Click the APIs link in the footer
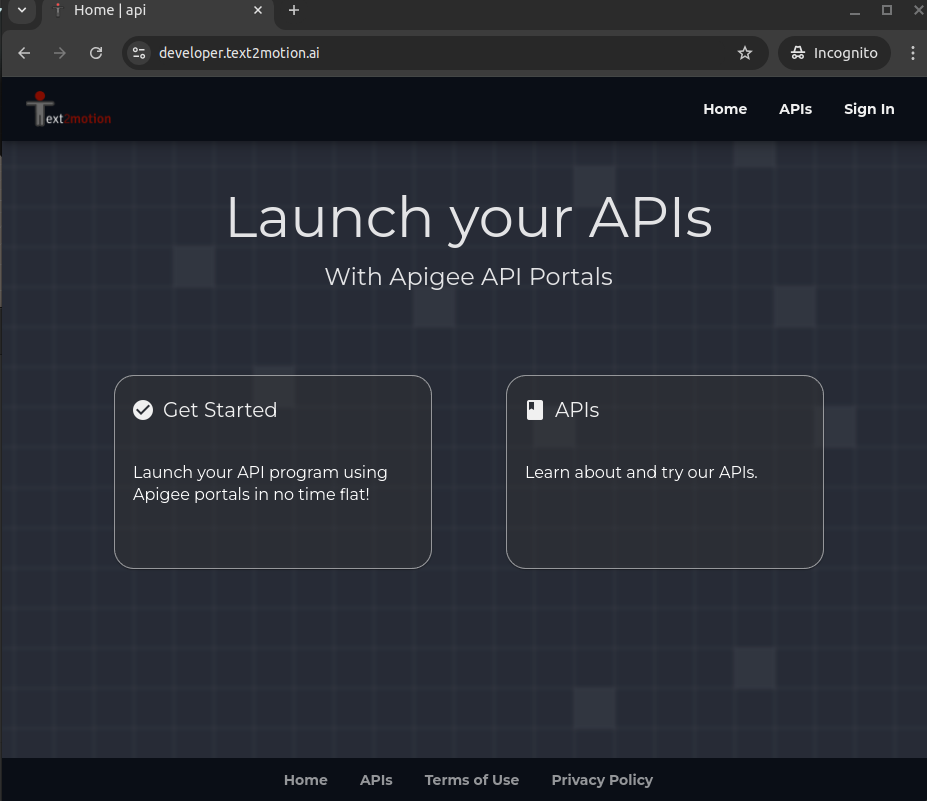Viewport: 927px width, 801px height. pos(376,780)
